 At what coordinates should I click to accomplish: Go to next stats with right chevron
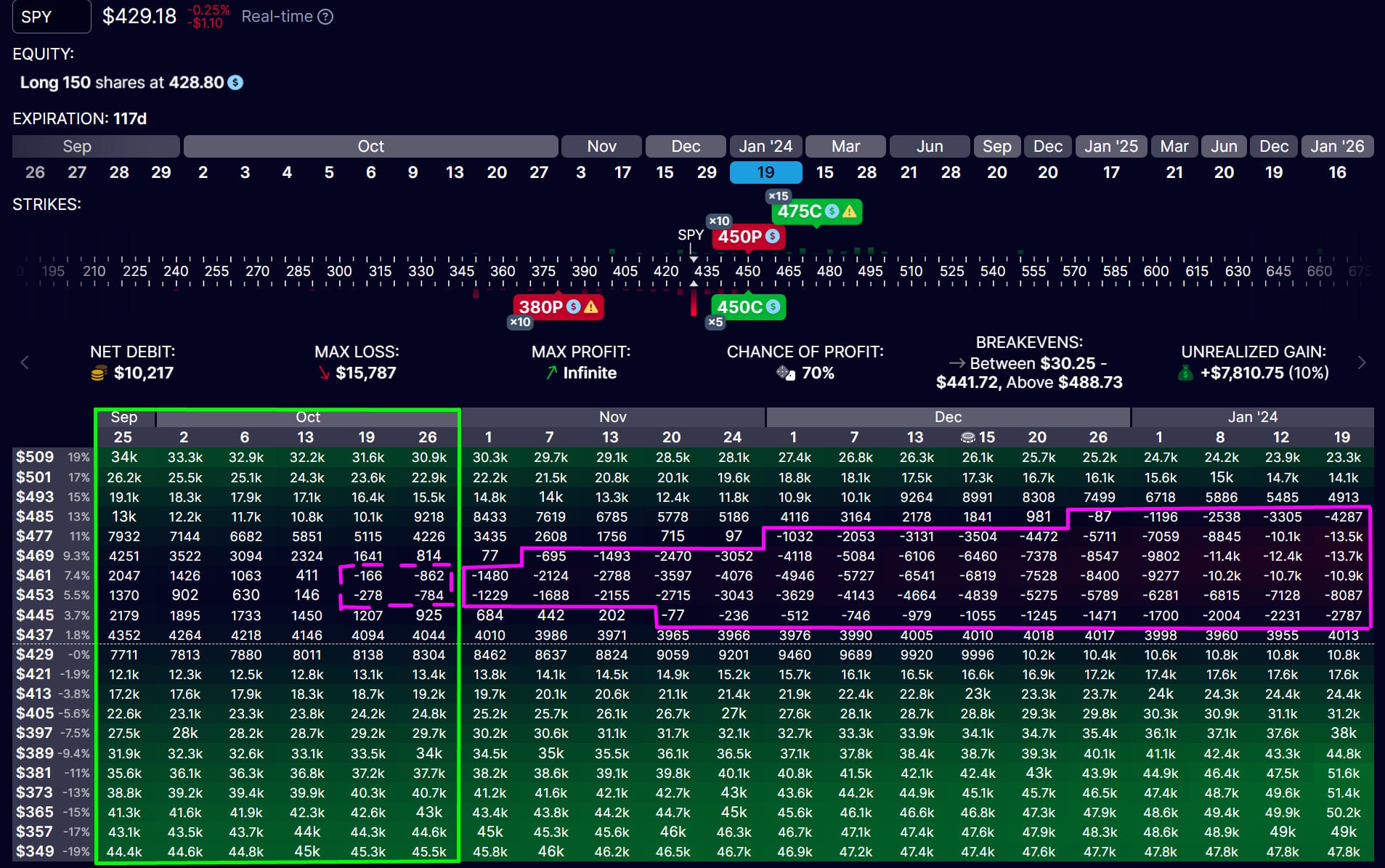pyautogui.click(x=1362, y=362)
